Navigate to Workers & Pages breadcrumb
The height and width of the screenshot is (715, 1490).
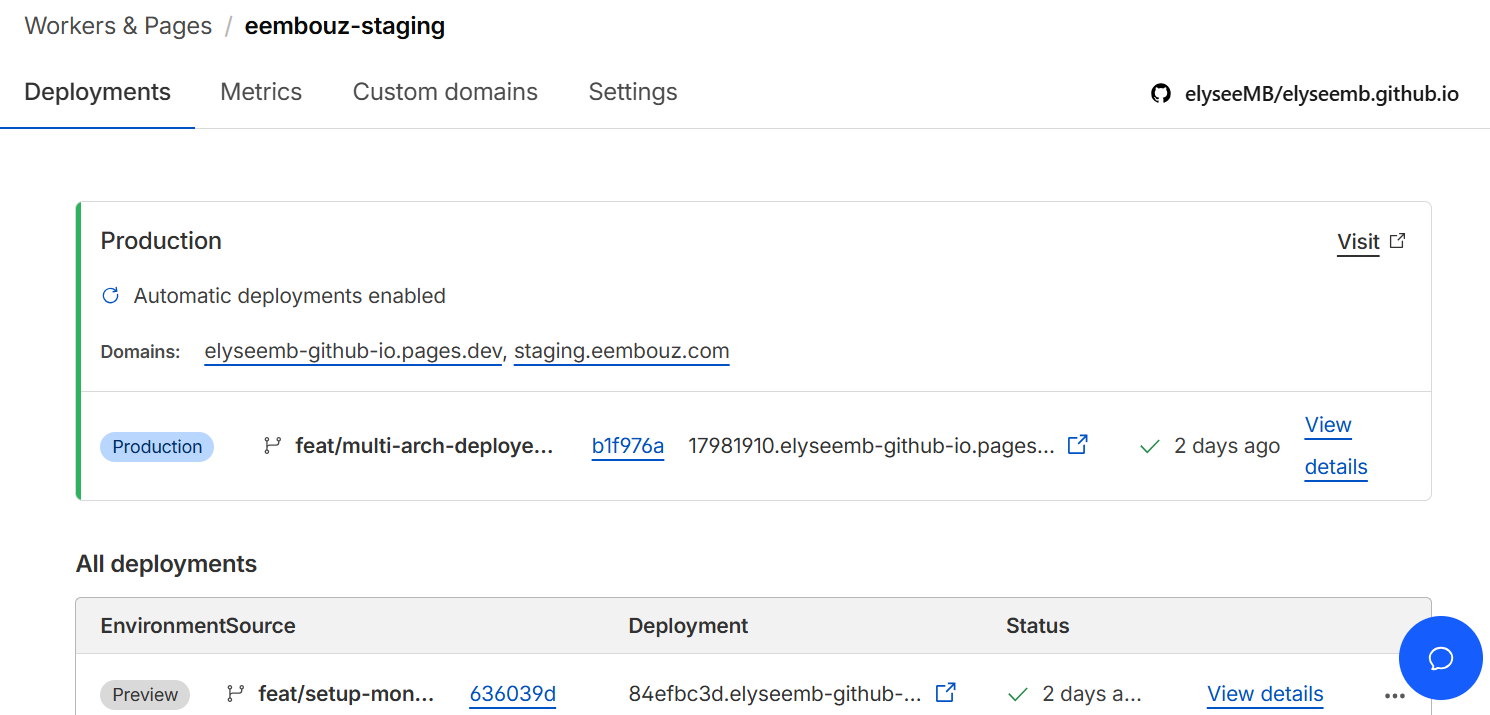point(118,26)
